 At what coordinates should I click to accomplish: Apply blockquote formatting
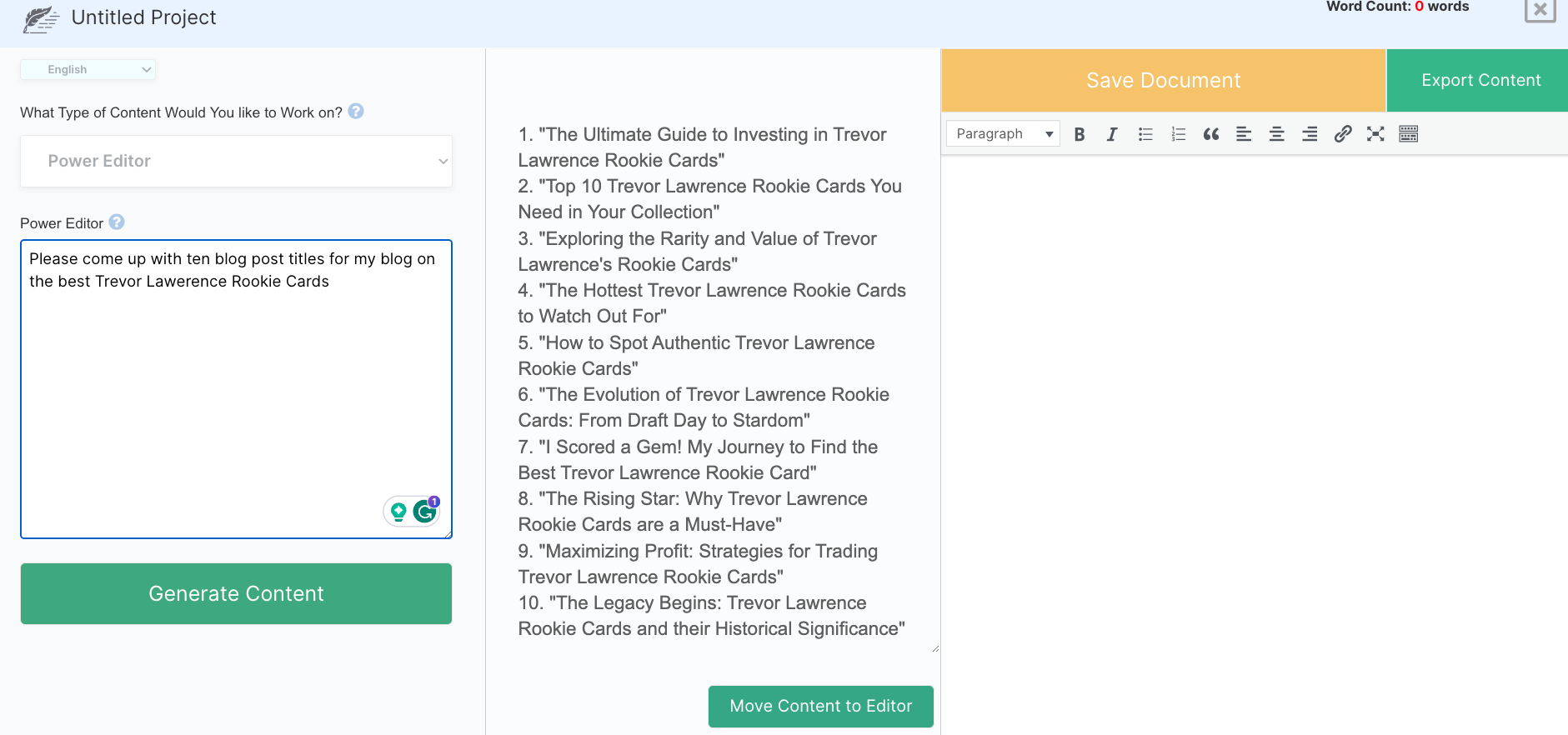(1211, 134)
